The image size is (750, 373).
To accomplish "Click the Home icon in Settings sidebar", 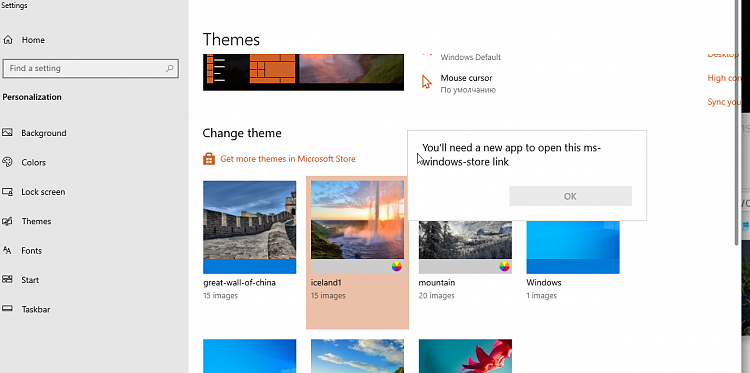I will (x=8, y=40).
